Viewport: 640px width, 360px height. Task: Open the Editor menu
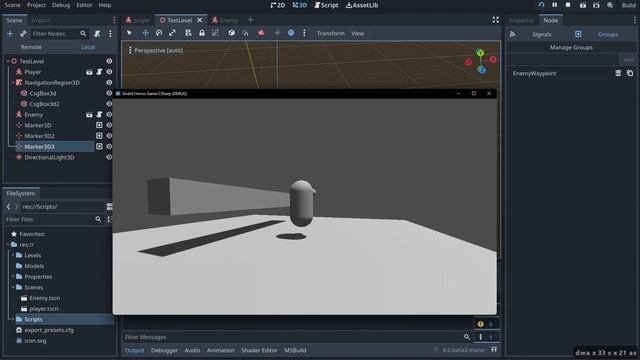(x=84, y=5)
